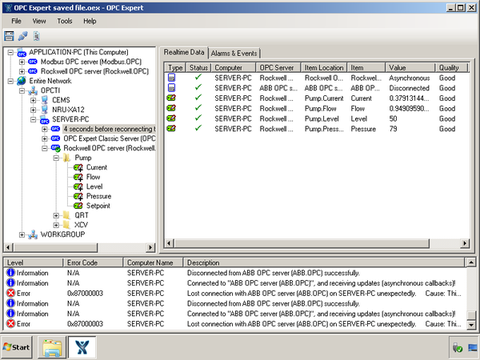Collapse the Pump folder node
The image size is (480, 360).
56,158
